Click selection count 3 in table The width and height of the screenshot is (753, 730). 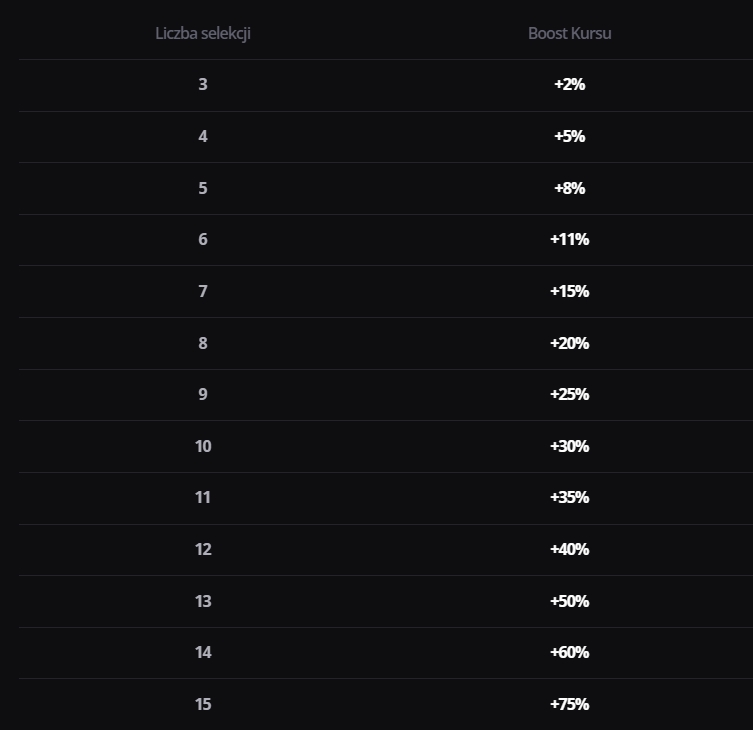click(x=203, y=85)
